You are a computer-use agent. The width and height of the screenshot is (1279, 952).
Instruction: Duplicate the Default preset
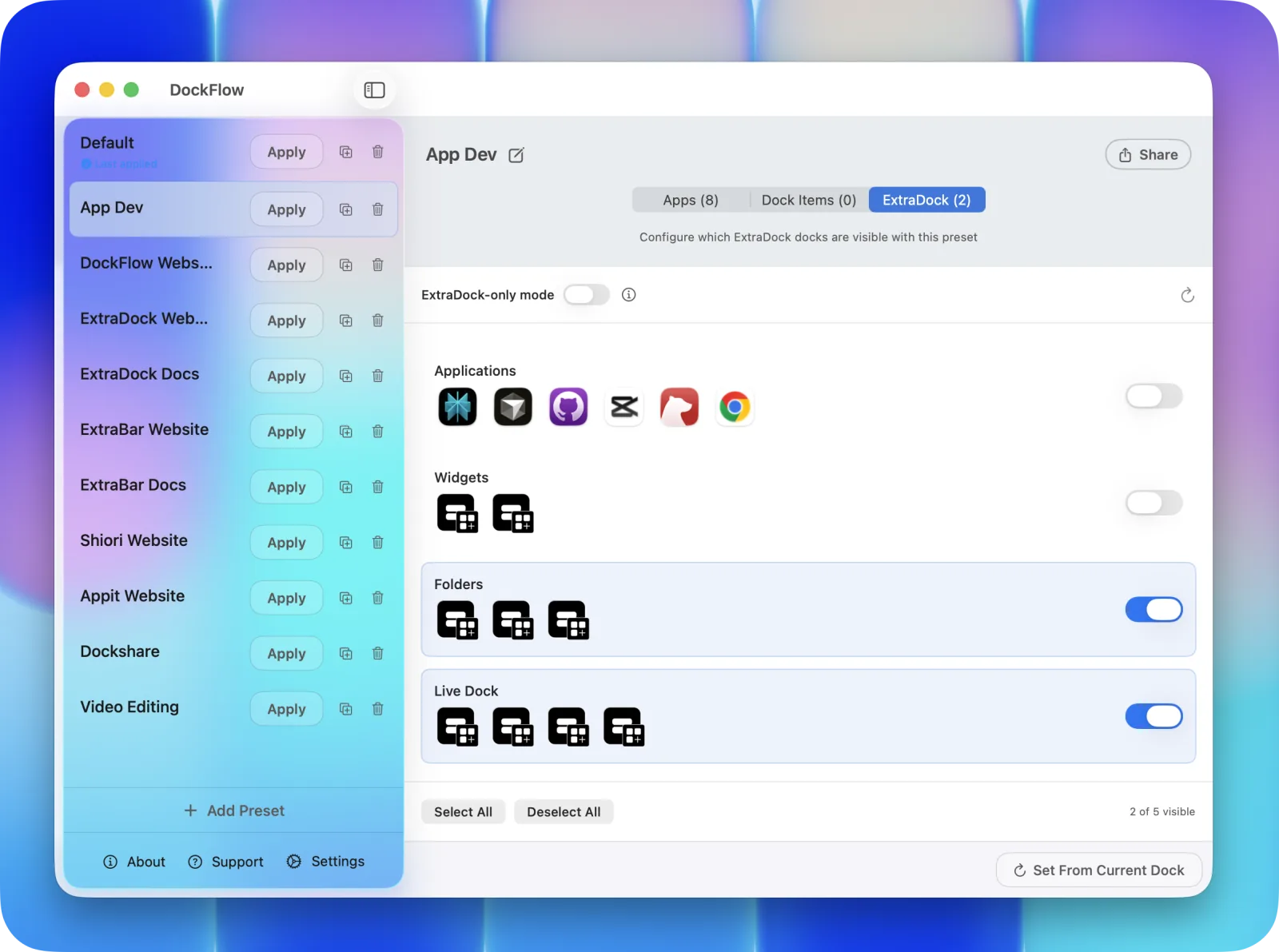(x=346, y=152)
